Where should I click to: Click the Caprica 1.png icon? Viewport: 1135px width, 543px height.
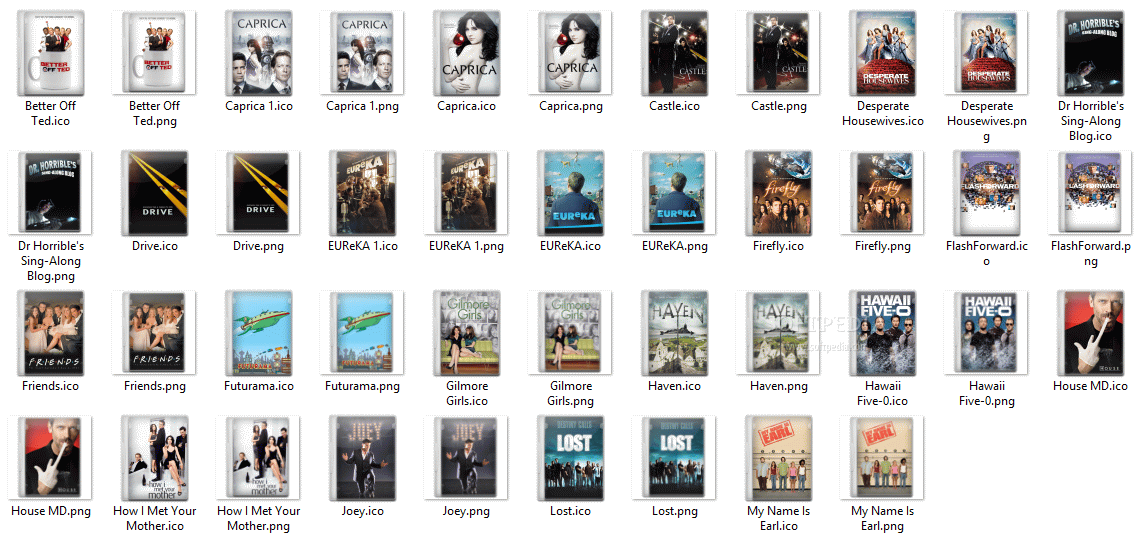point(363,52)
